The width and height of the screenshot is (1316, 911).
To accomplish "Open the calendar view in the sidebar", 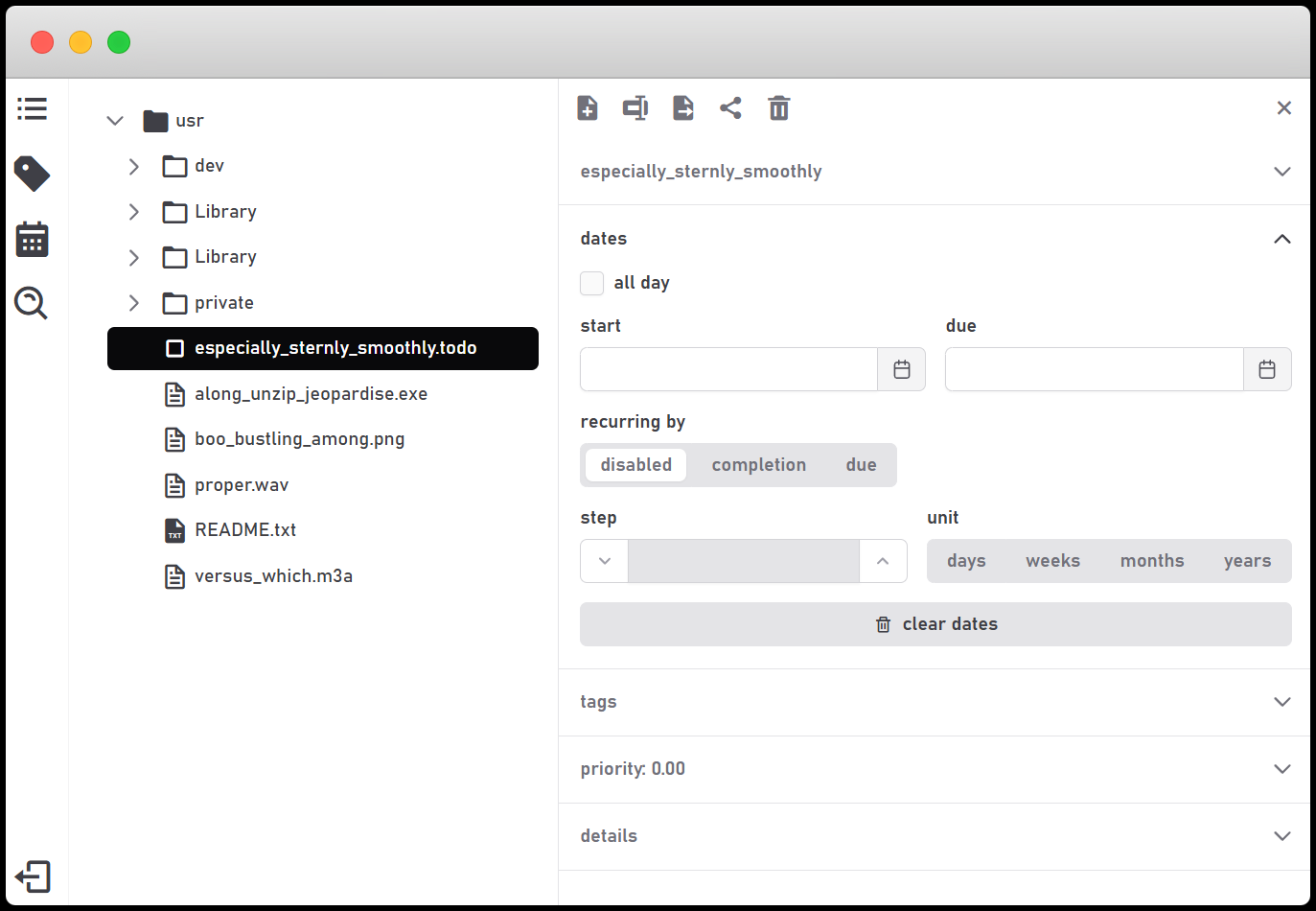I will point(32,239).
